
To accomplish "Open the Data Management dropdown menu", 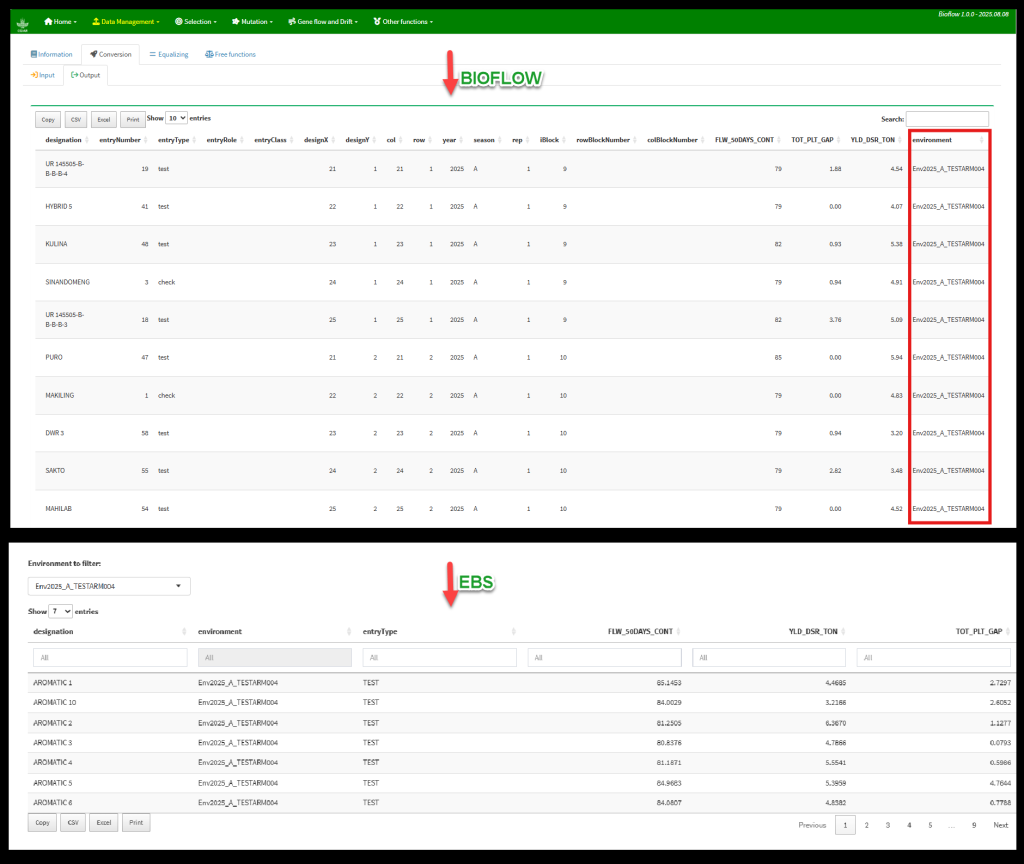I will point(125,21).
